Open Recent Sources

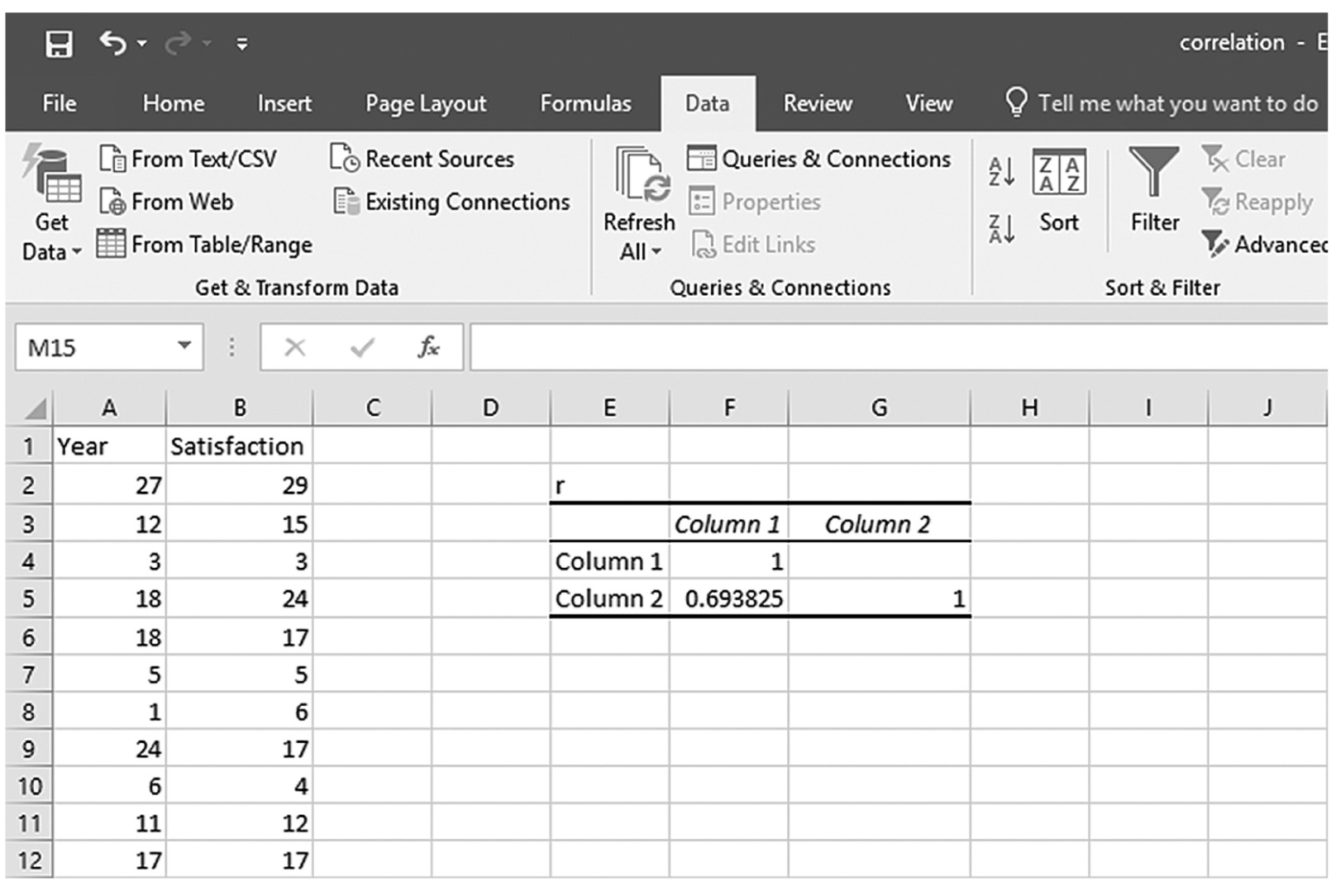coord(422,159)
